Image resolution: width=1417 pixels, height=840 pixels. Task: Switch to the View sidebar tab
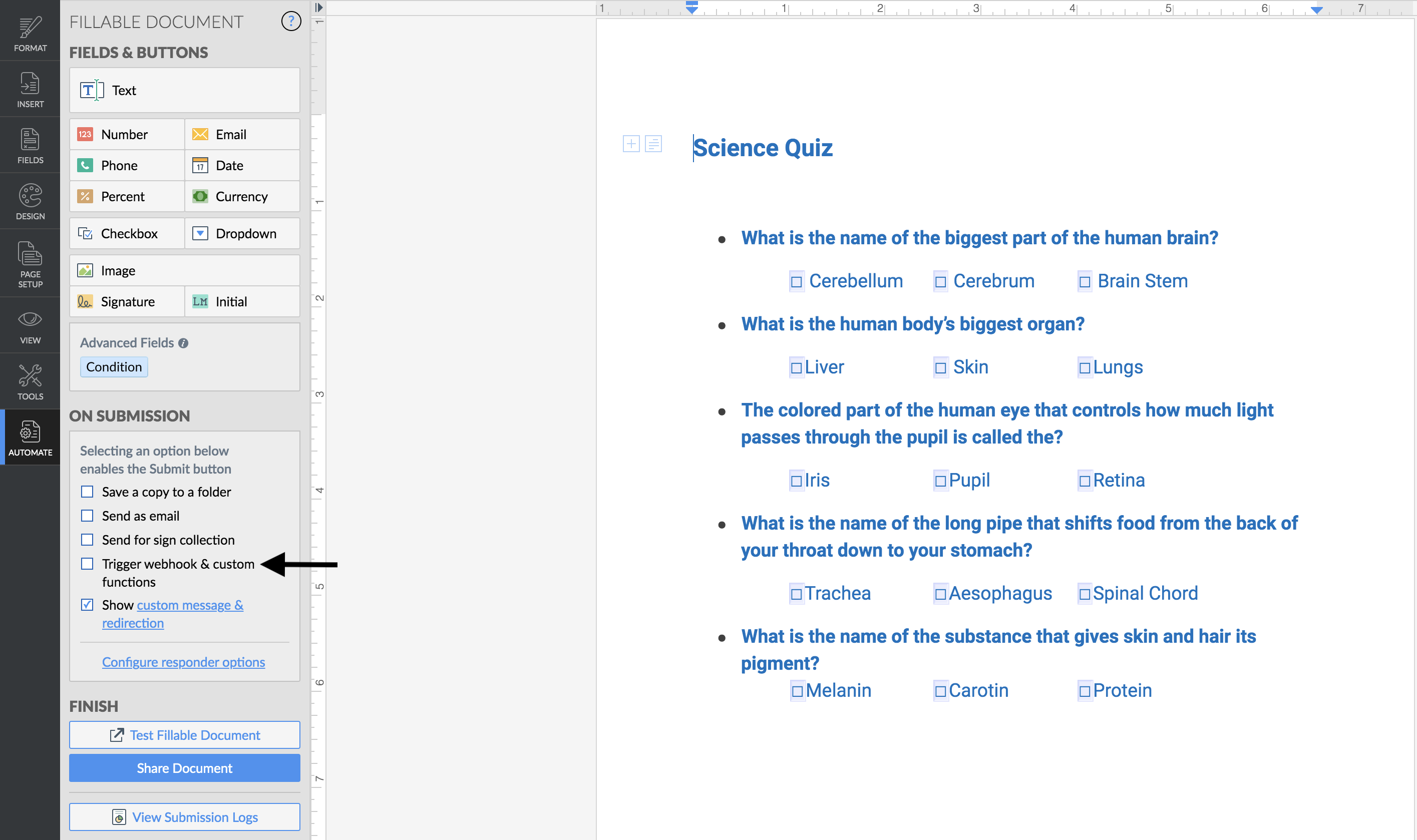(30, 326)
